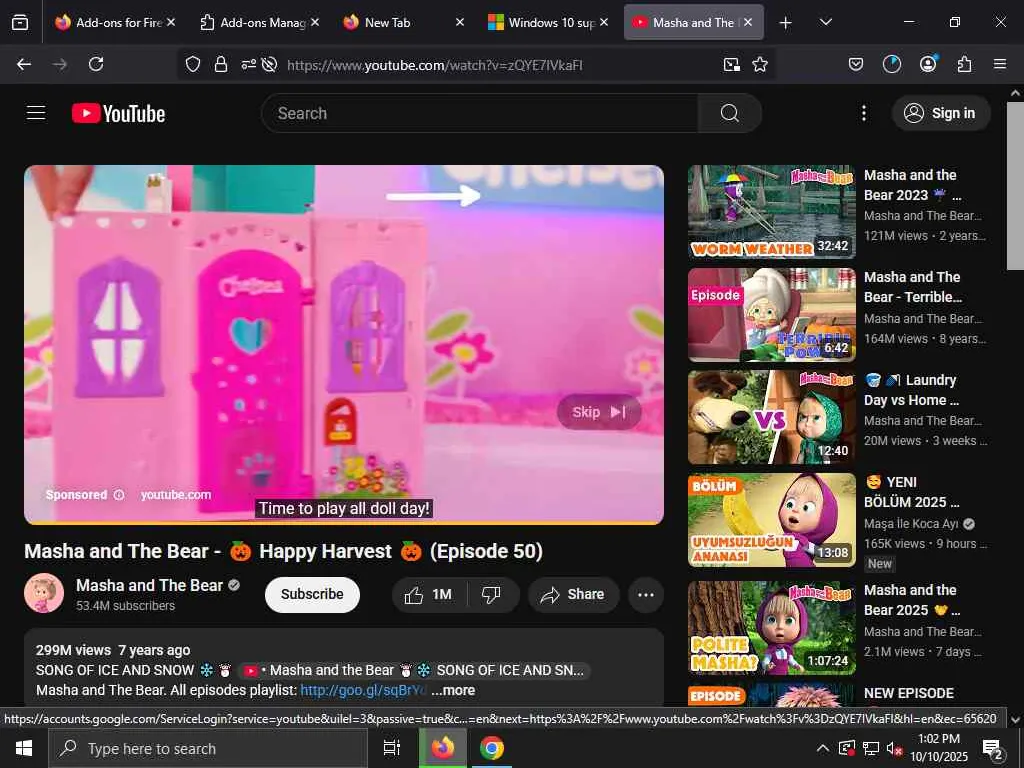1024x768 pixels.
Task: Focus the YouTube Search input field
Action: [480, 113]
